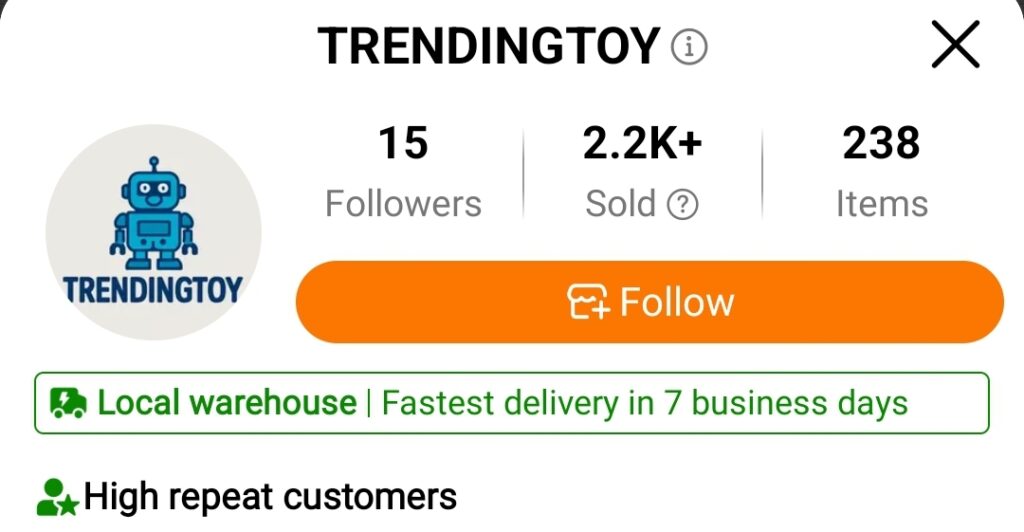Tap the Fastest delivery in 7 business days text
This screenshot has height=532, width=1024.
pos(645,403)
